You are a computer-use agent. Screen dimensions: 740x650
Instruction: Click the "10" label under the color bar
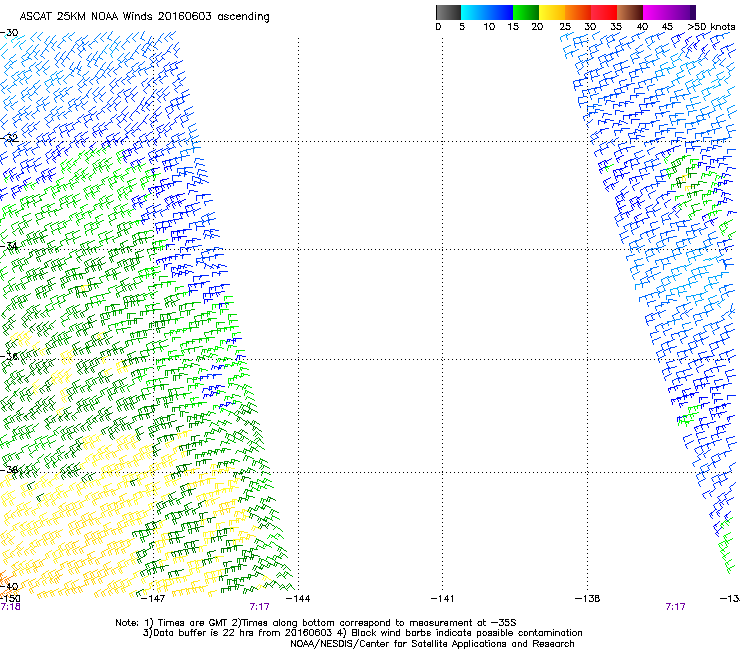click(x=489, y=27)
